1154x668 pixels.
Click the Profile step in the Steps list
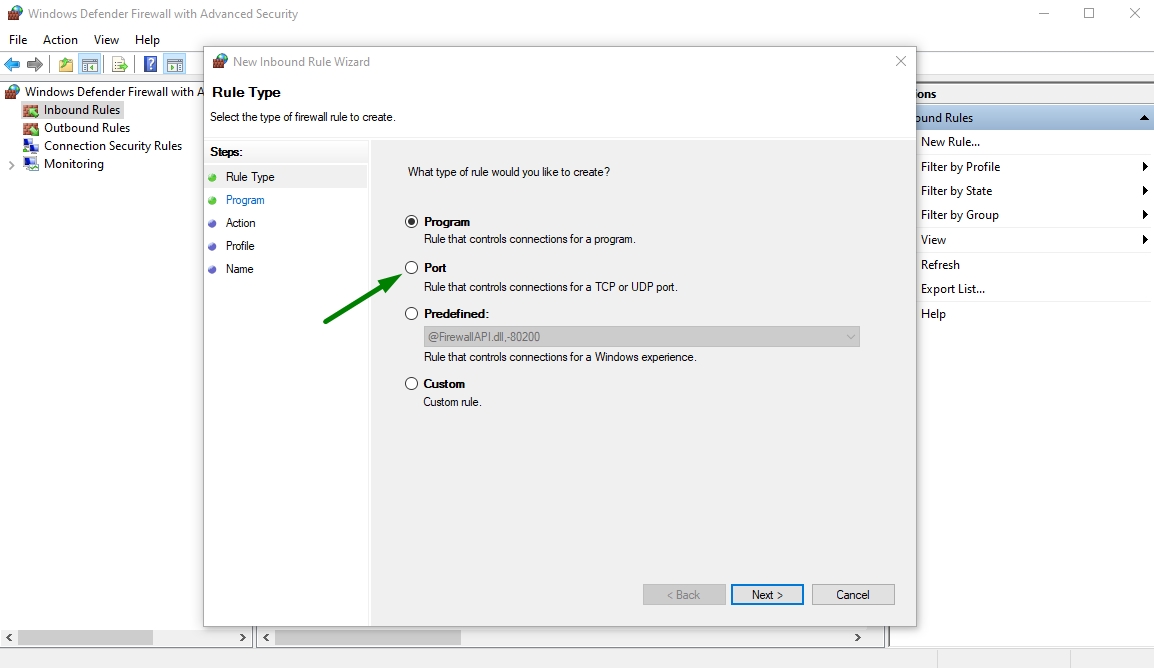[x=240, y=246]
